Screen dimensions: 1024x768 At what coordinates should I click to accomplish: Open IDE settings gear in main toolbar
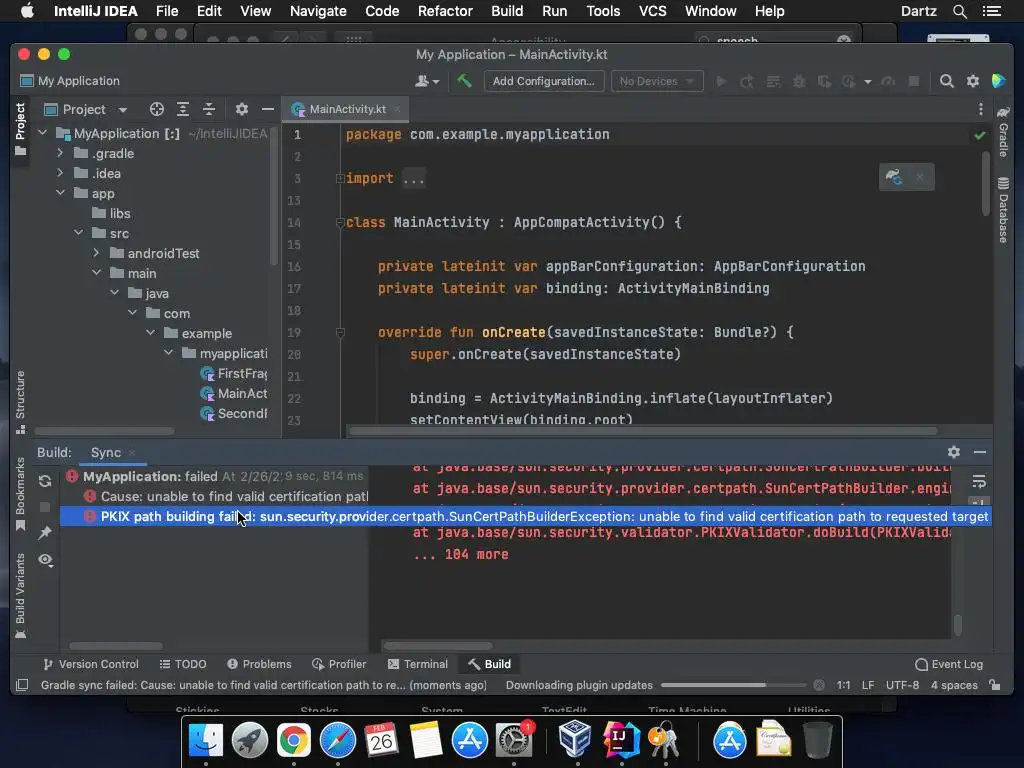(972, 81)
